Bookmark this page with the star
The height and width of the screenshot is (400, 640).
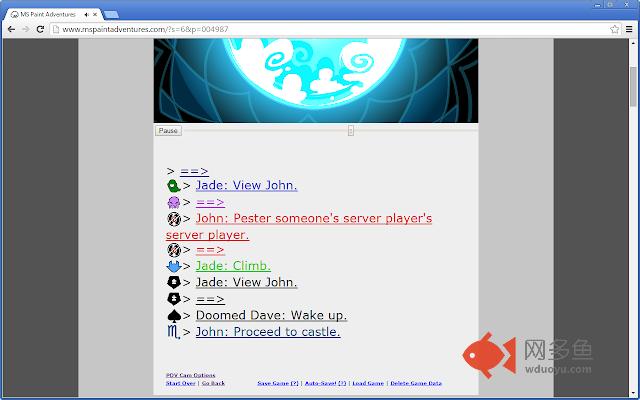click(x=614, y=29)
